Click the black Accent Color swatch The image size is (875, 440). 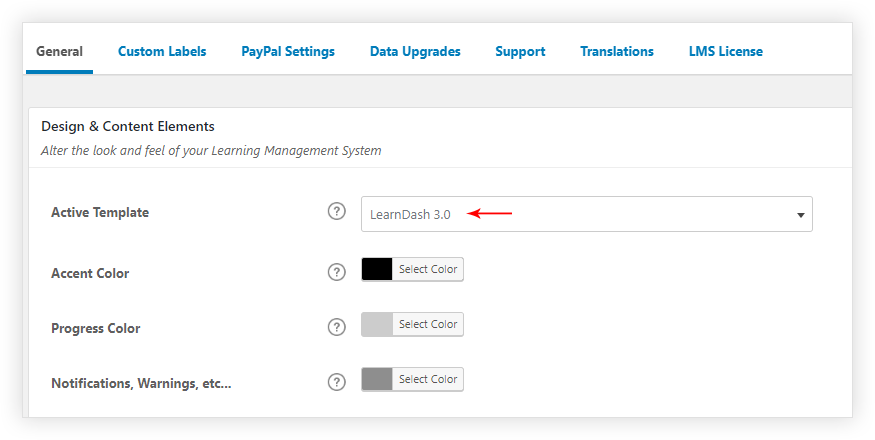click(x=377, y=269)
